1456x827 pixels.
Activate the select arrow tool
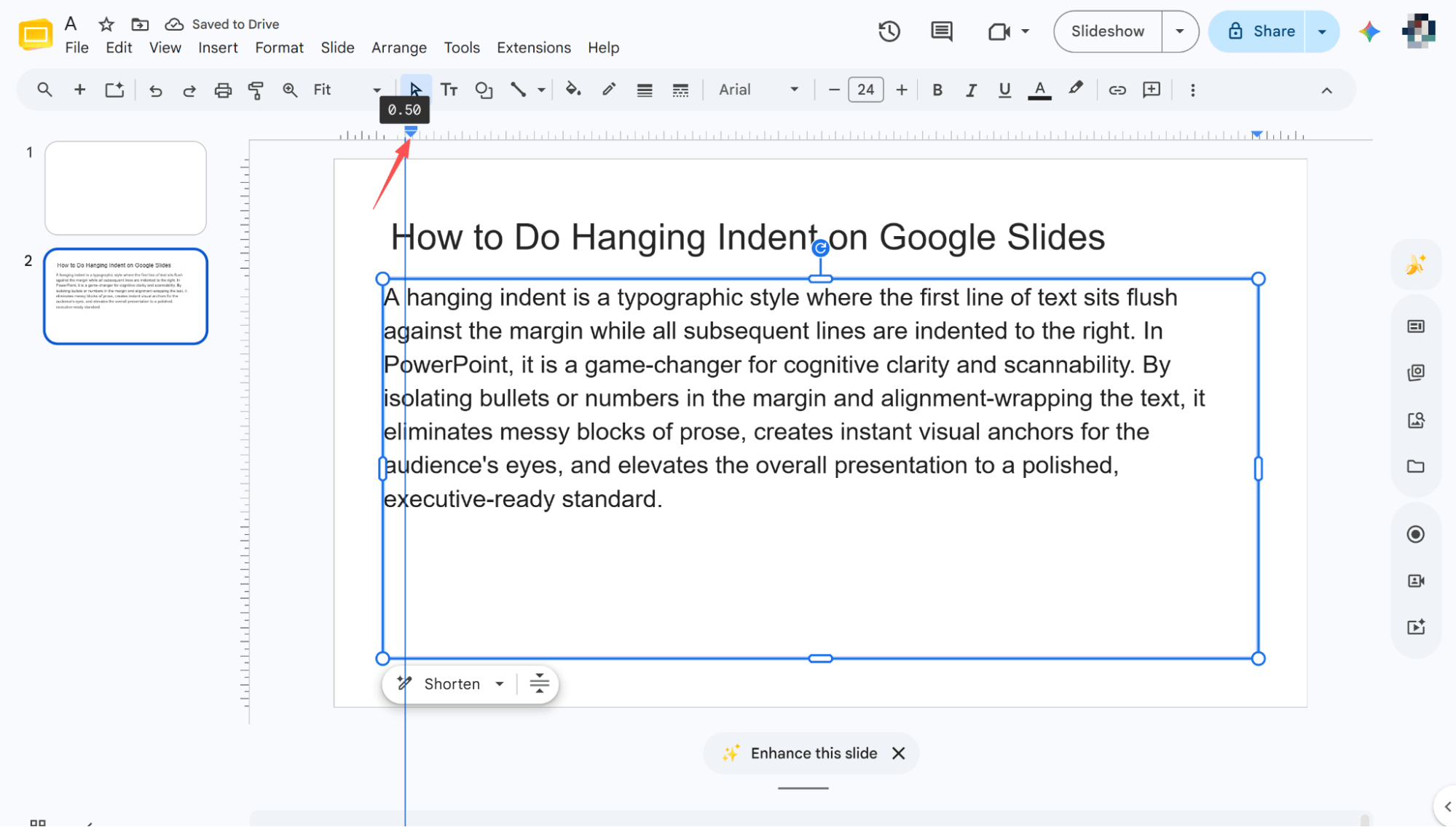tap(415, 90)
